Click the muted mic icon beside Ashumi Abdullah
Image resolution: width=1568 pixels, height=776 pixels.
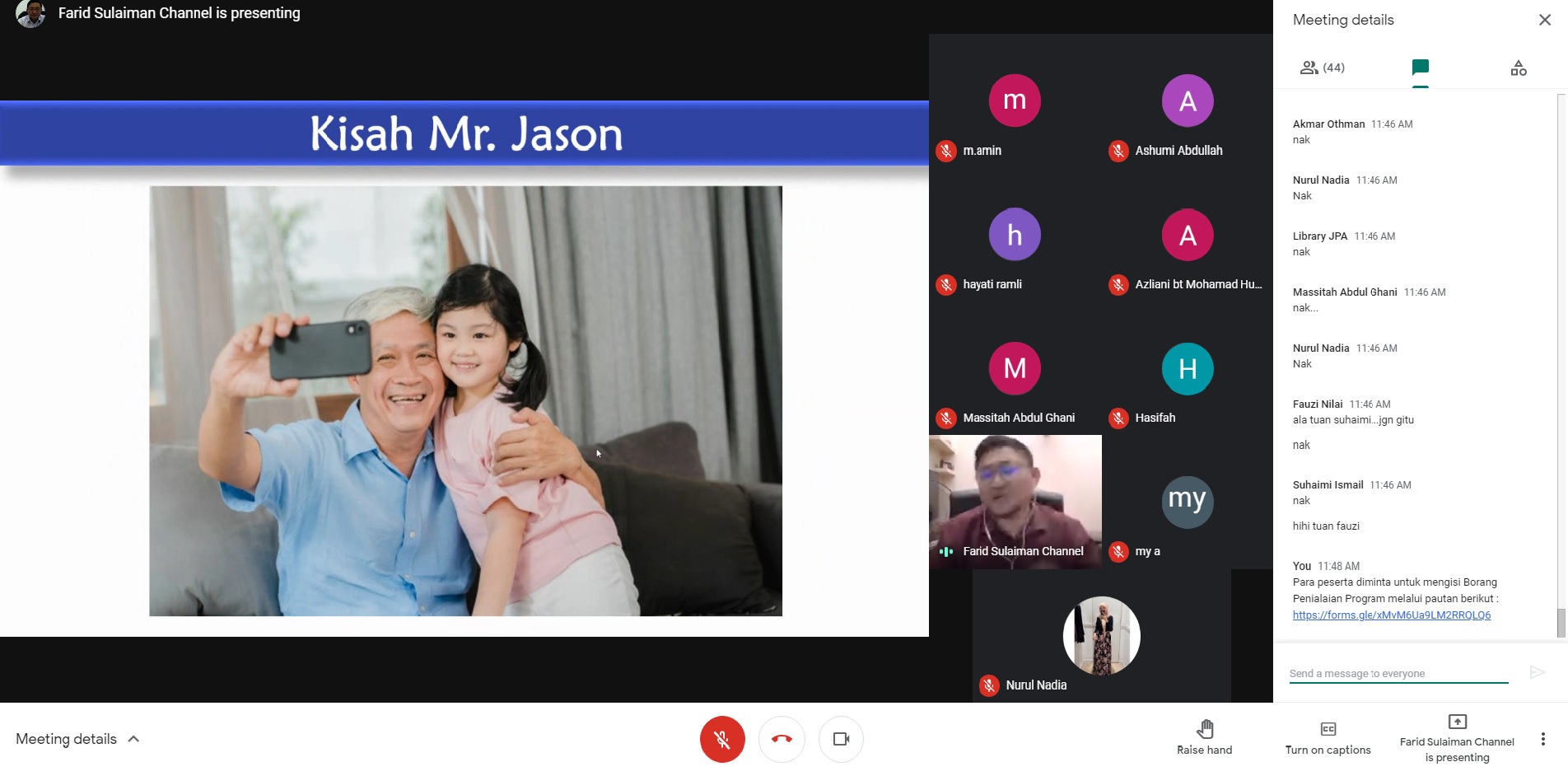(1118, 151)
